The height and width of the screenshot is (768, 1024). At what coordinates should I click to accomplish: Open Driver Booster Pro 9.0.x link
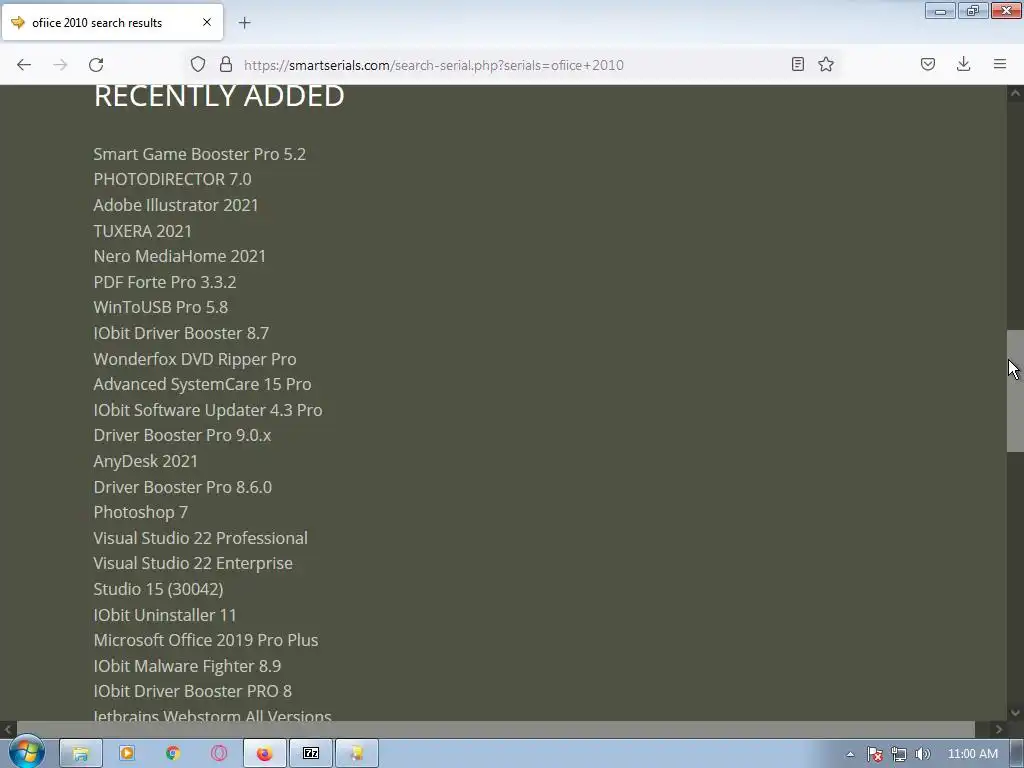click(x=182, y=435)
